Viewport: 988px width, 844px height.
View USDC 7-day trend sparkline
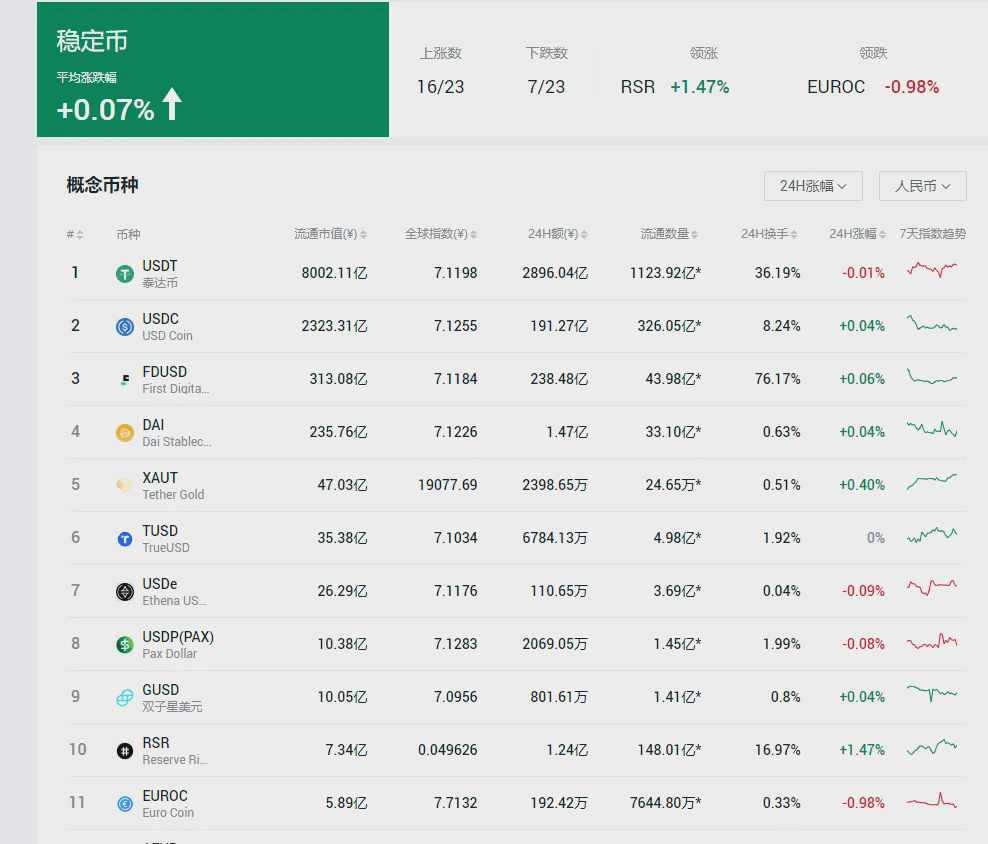click(932, 323)
